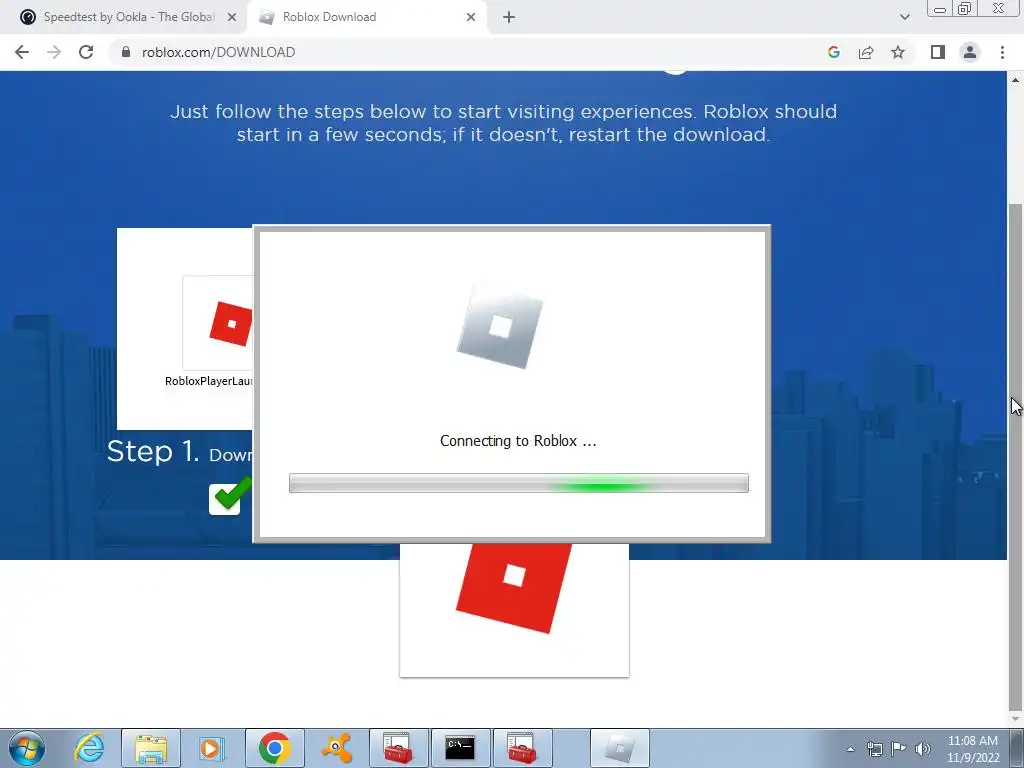Open the Action Center flag icon
Viewport: 1024px width, 768px height.
point(899,749)
